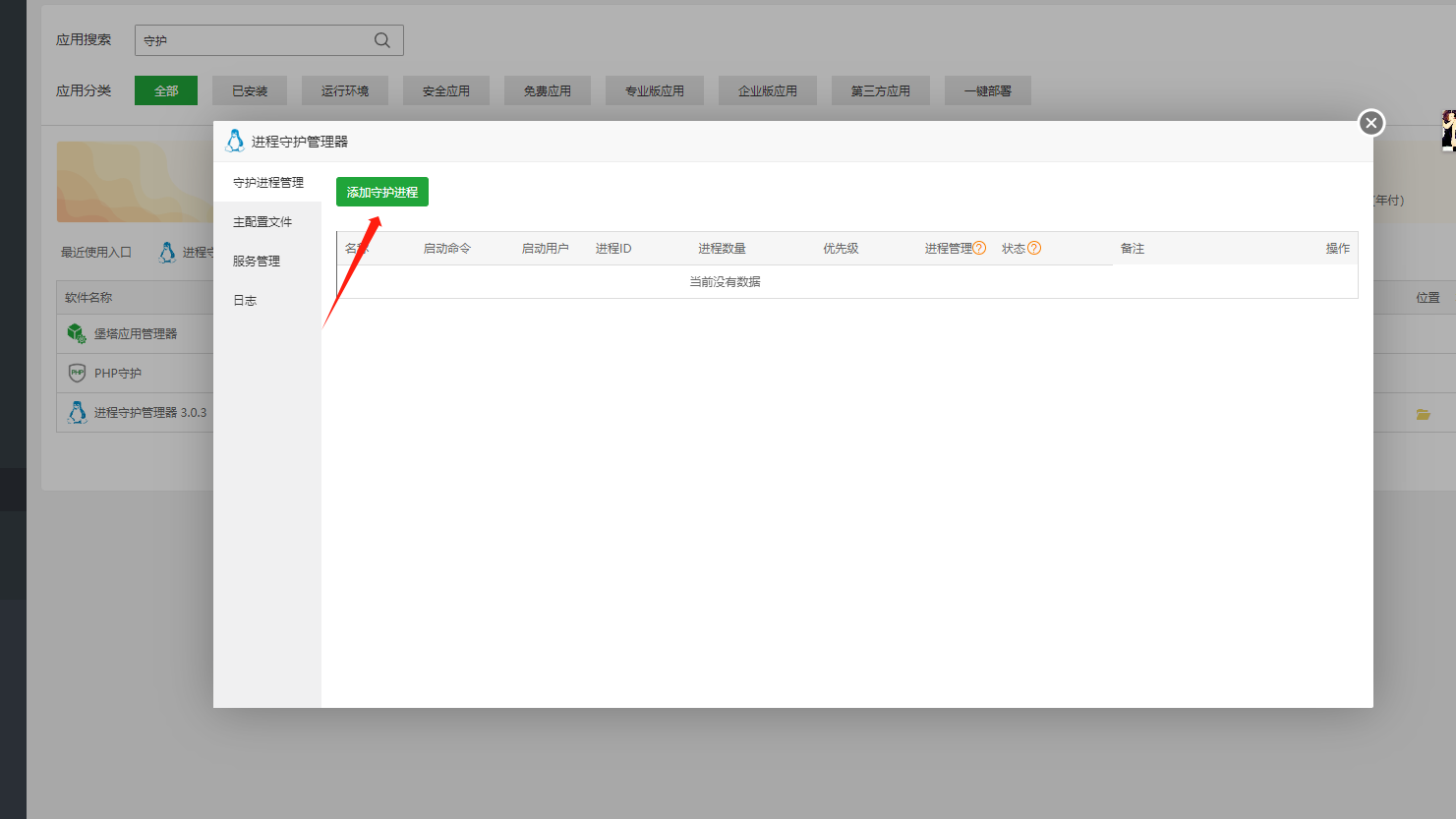The width and height of the screenshot is (1456, 819).
Task: Click 进程ID column header
Action: click(613, 249)
